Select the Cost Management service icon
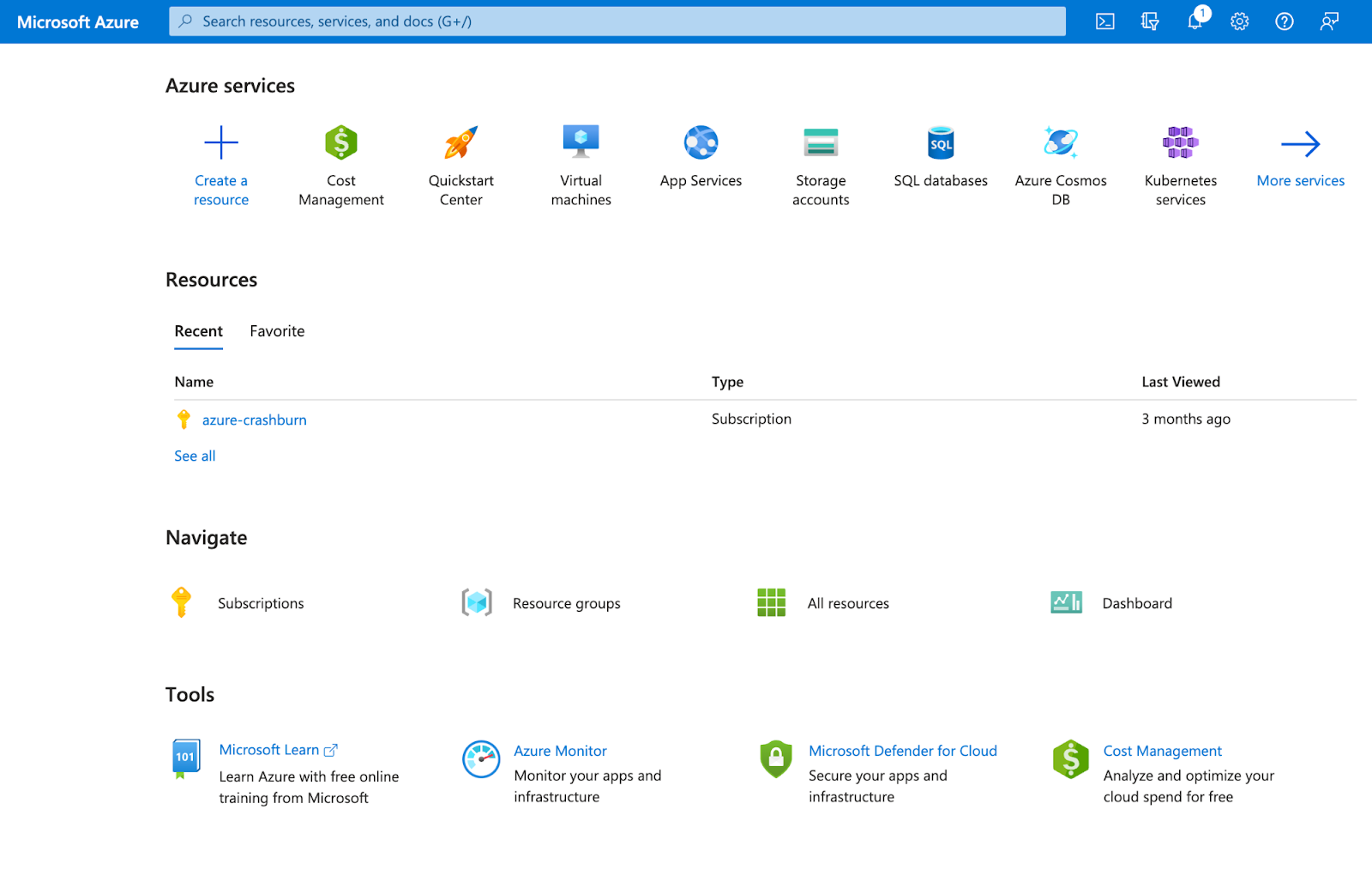The image size is (1372, 870). click(x=340, y=142)
